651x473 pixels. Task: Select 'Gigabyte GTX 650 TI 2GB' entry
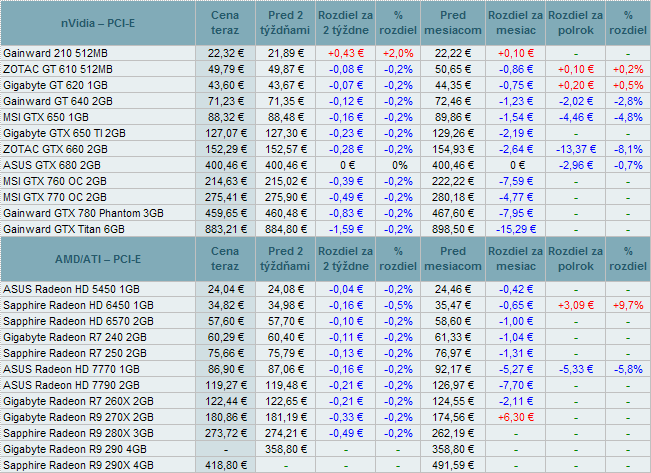click(x=64, y=133)
